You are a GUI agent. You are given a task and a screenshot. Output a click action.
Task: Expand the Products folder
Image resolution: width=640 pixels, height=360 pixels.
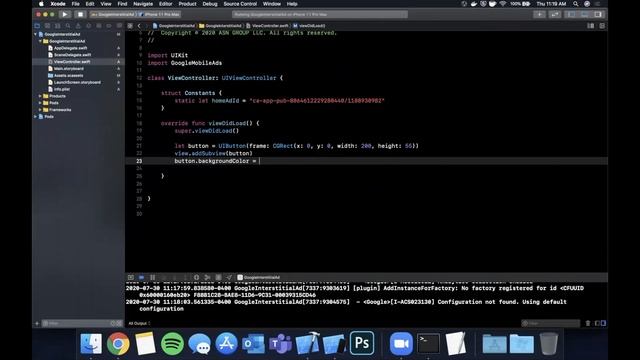point(40,96)
